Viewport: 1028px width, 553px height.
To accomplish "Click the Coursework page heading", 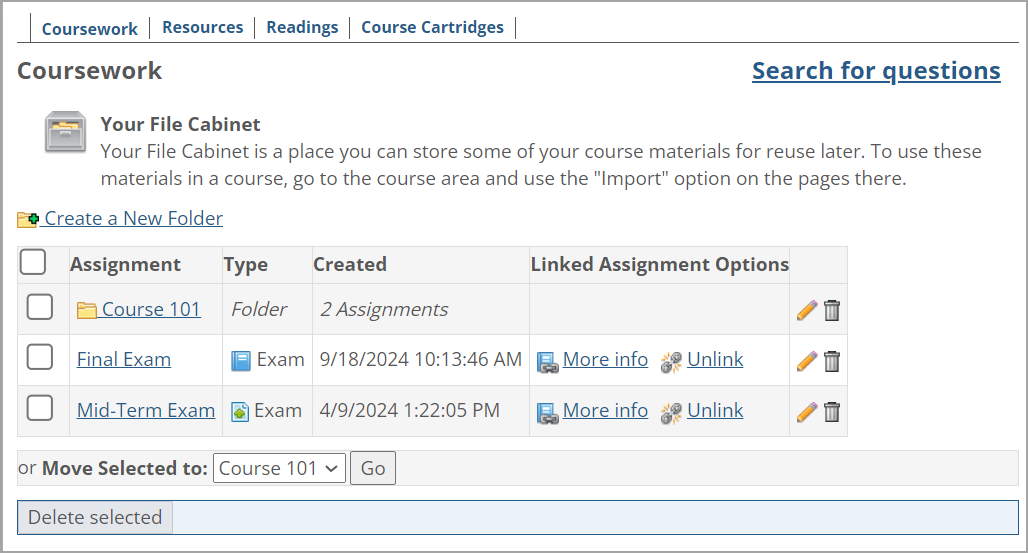I will pos(89,71).
